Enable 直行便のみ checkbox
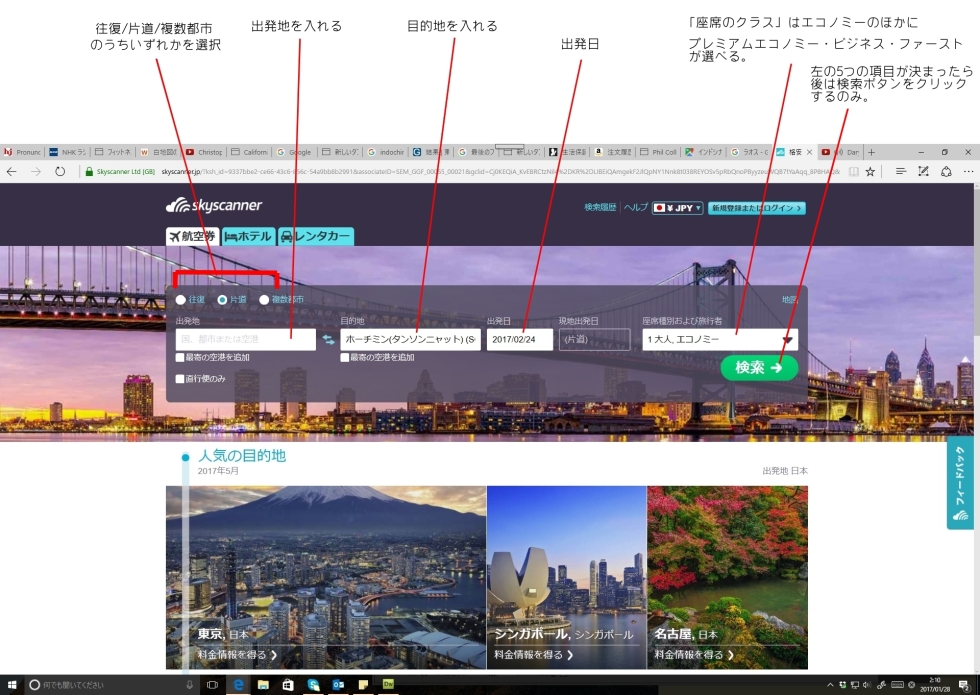 [x=180, y=379]
